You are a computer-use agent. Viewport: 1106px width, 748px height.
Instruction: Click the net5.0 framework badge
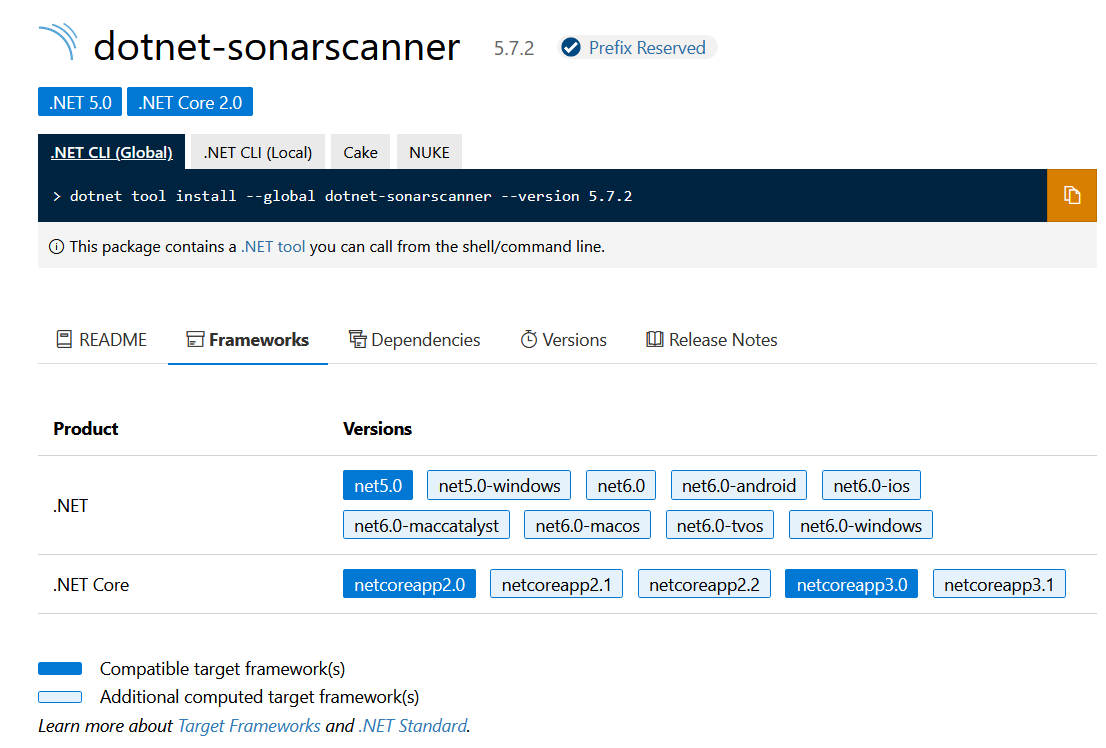coord(378,485)
